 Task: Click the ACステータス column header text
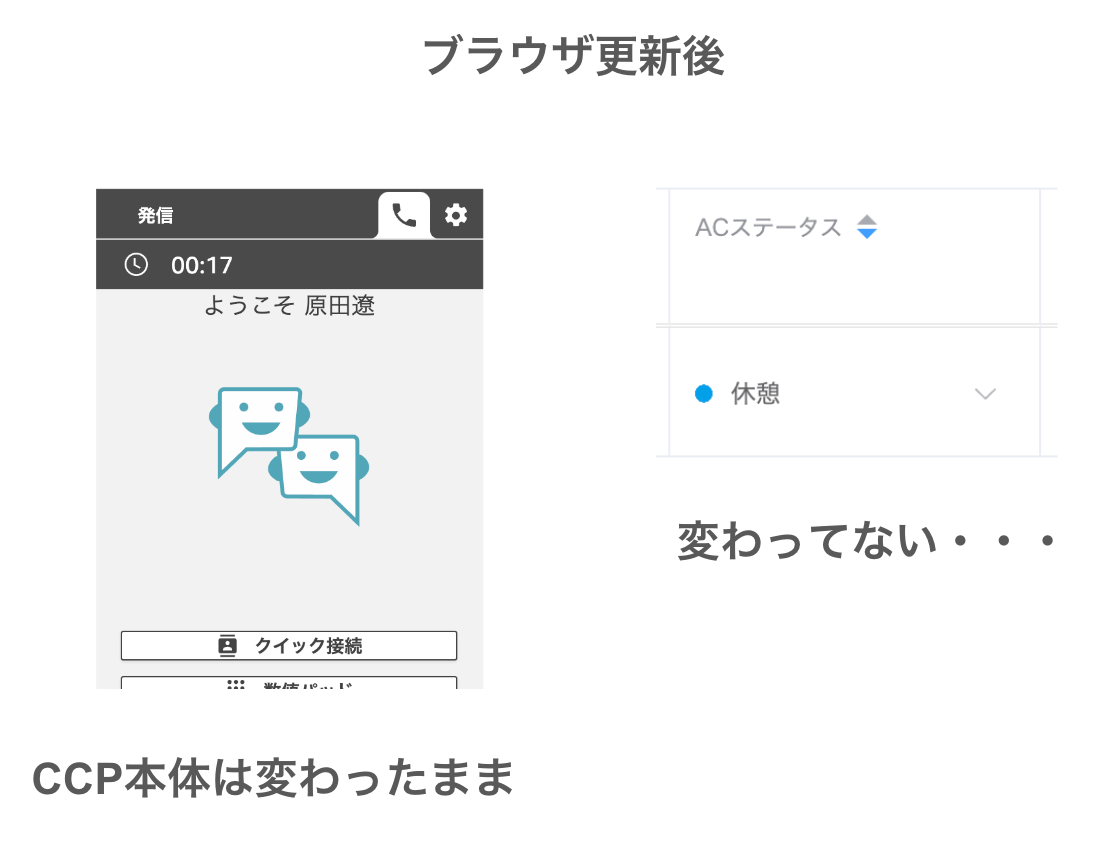[x=768, y=228]
